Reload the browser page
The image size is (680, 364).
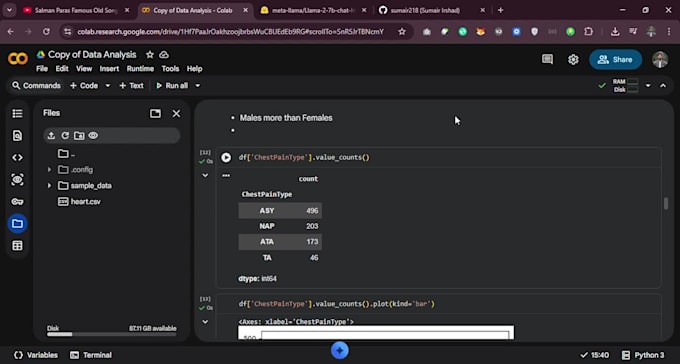(46, 31)
